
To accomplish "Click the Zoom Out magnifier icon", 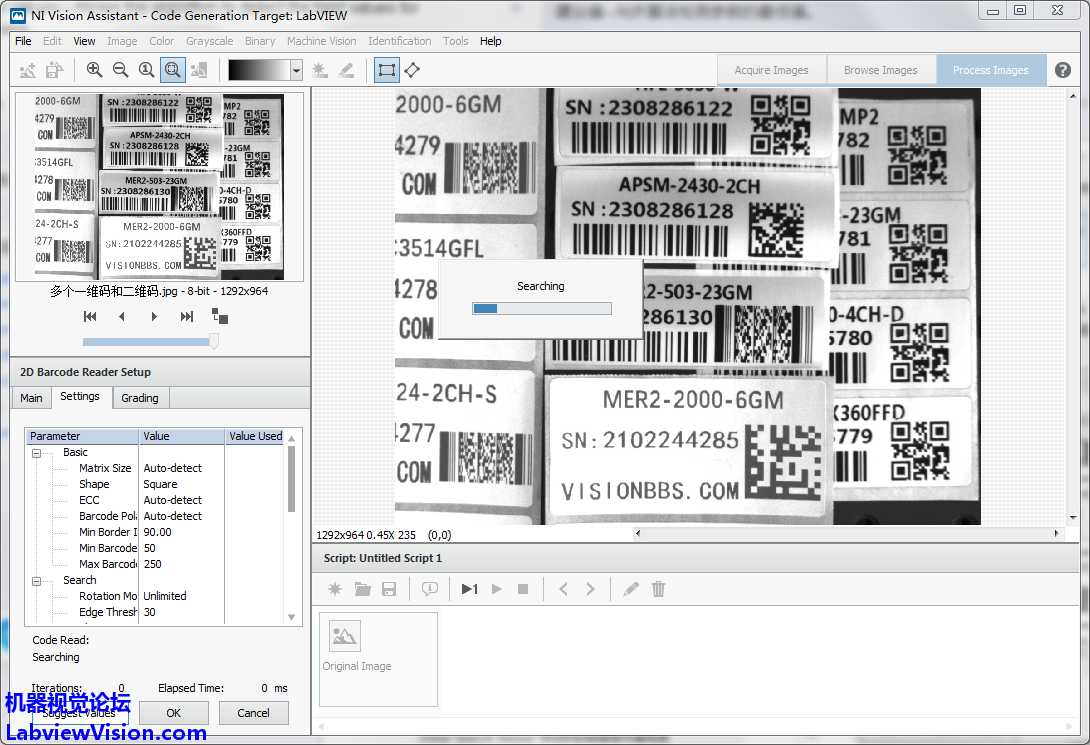I will (120, 70).
